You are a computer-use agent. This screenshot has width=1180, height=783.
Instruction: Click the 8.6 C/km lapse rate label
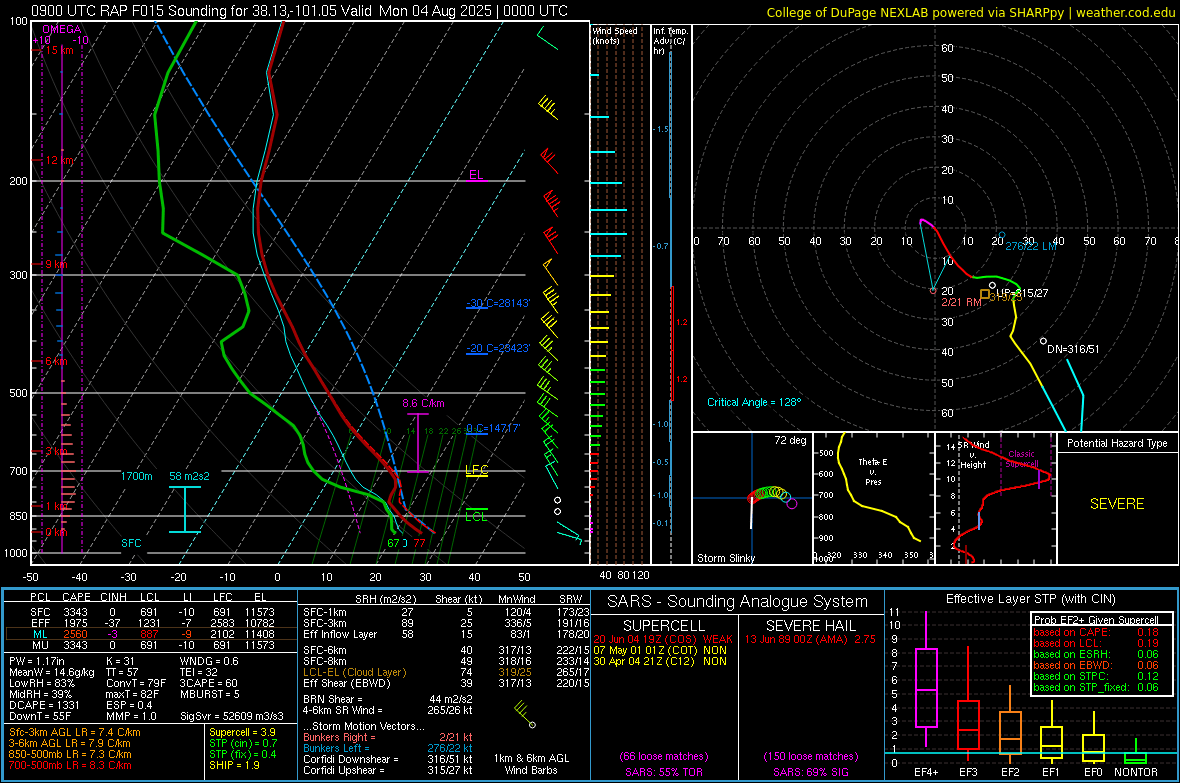pyautogui.click(x=423, y=404)
